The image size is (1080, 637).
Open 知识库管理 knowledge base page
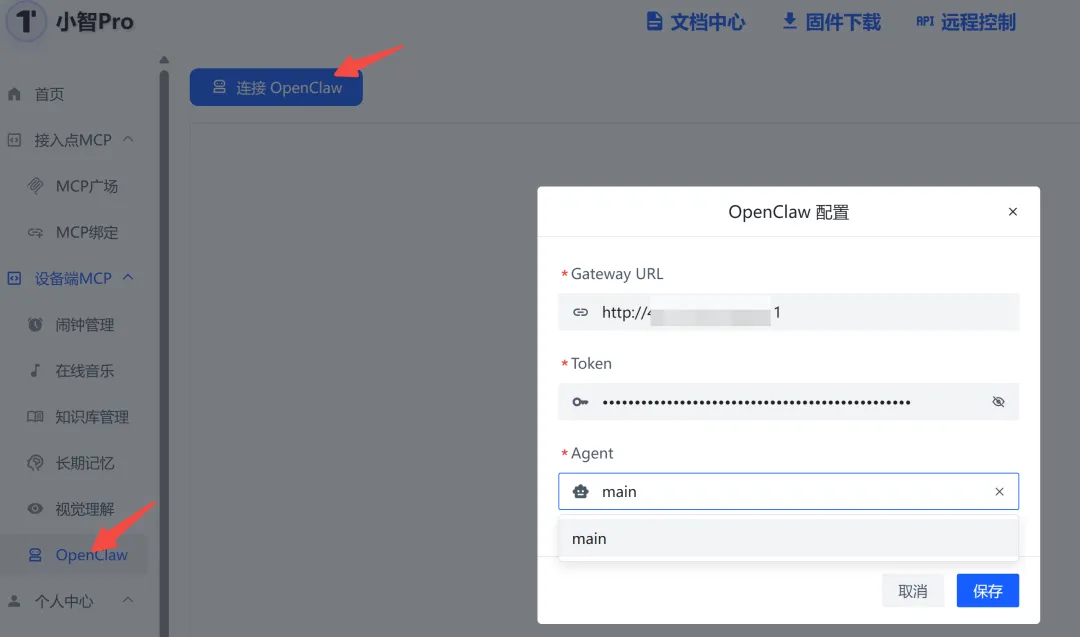92,417
